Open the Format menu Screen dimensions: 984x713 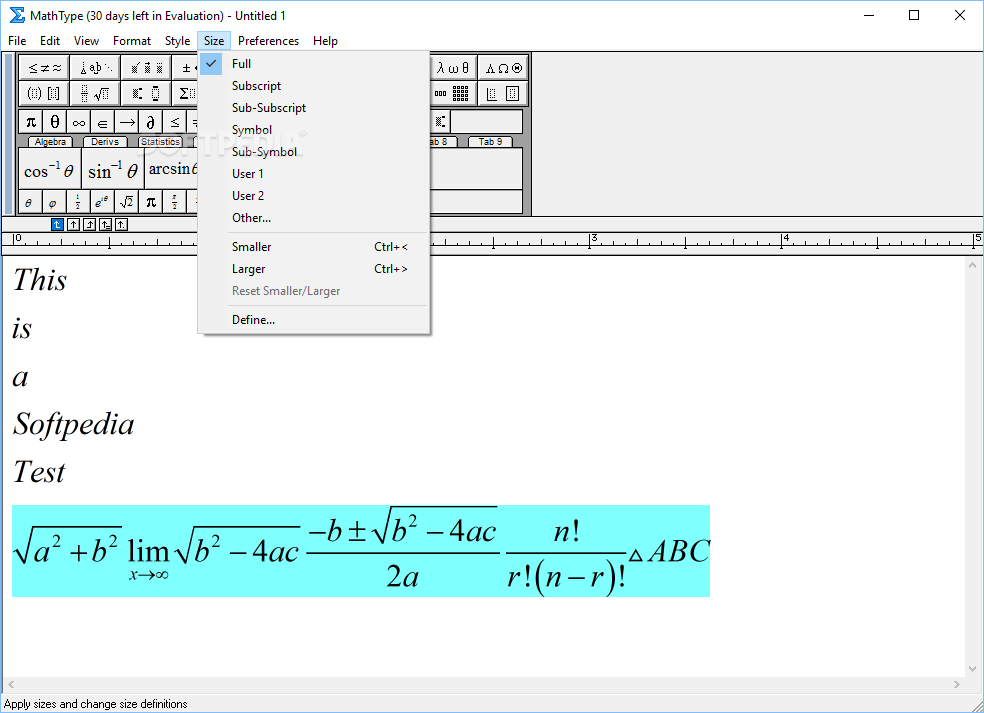[x=132, y=41]
